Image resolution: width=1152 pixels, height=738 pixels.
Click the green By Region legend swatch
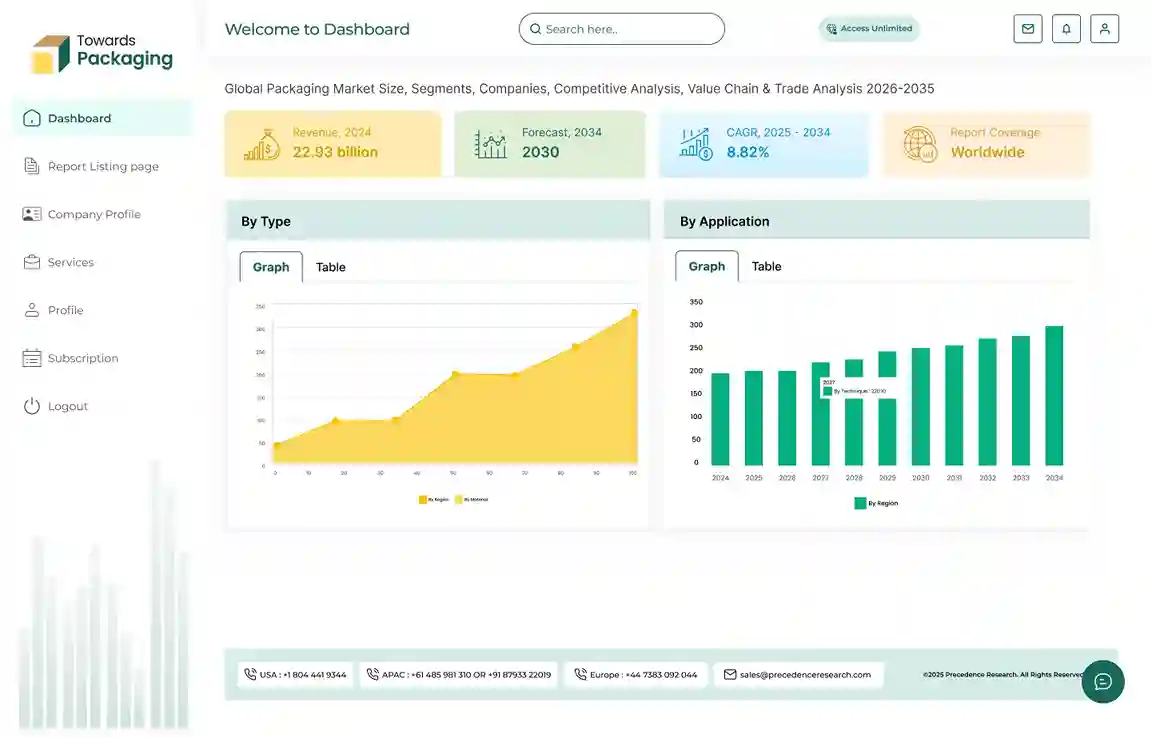pos(860,503)
